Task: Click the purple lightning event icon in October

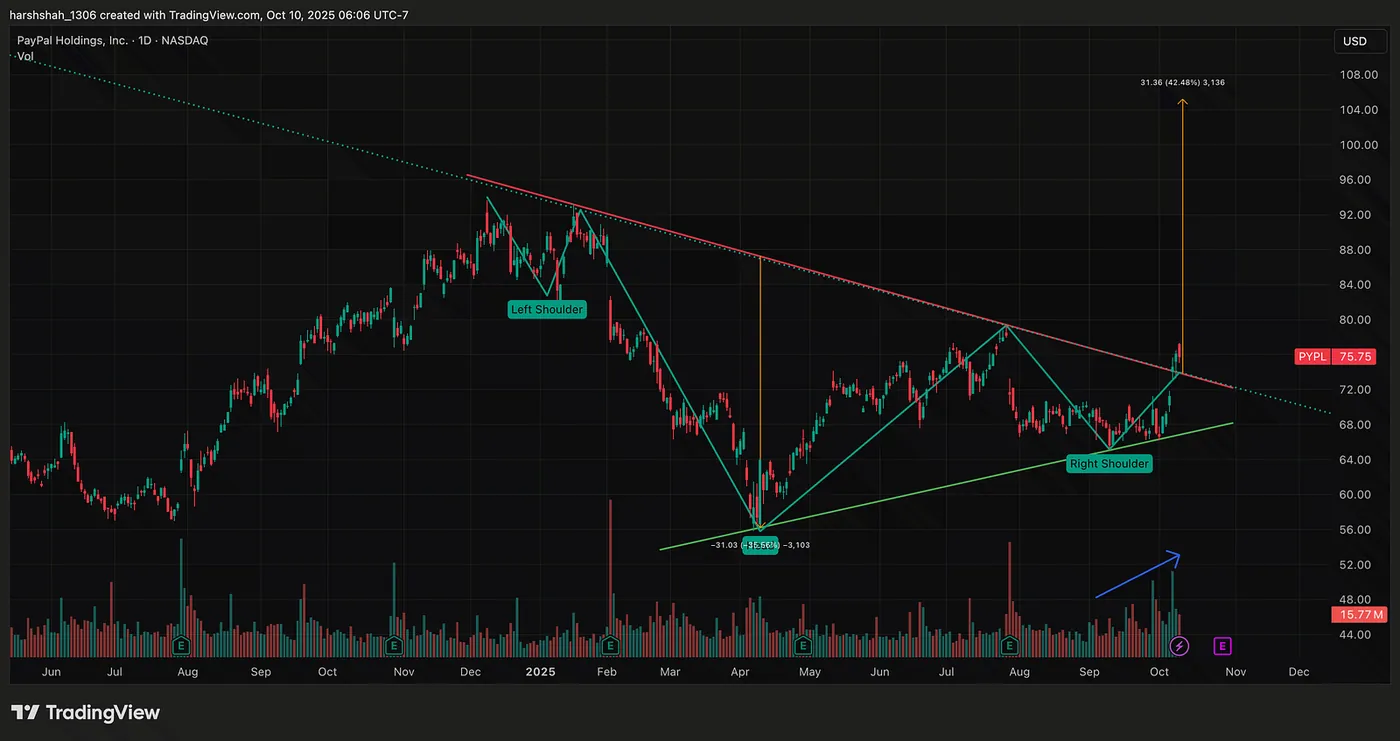Action: point(1179,646)
